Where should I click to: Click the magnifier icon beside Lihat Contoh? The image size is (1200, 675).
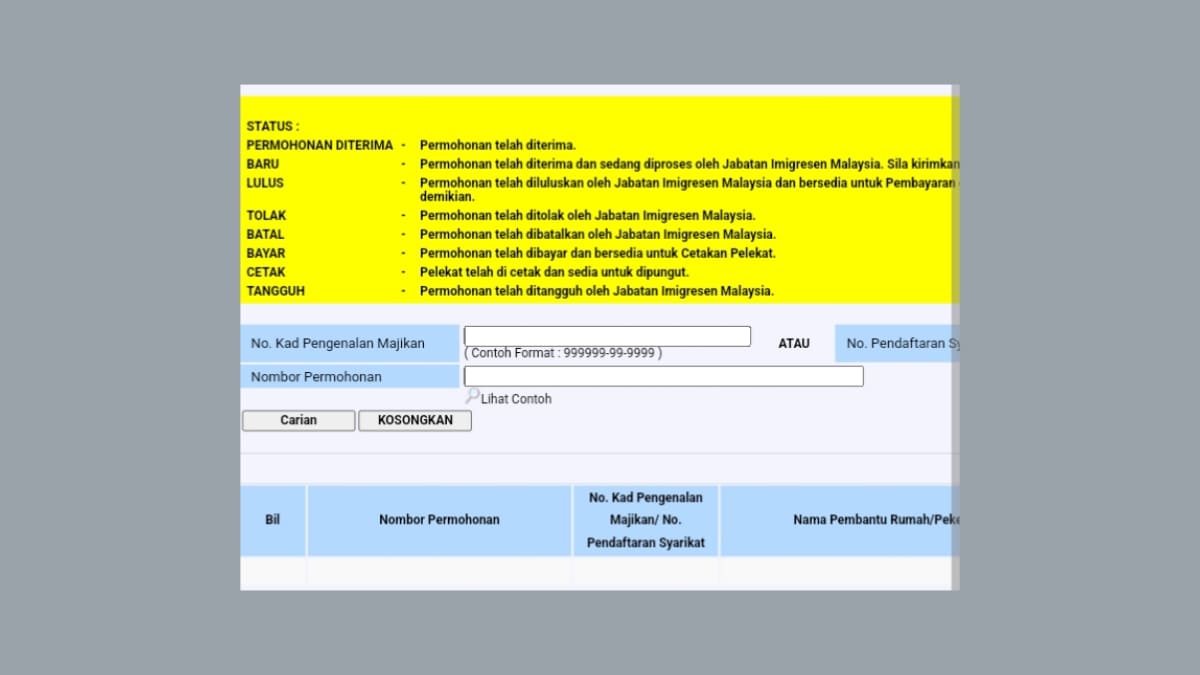pos(472,396)
